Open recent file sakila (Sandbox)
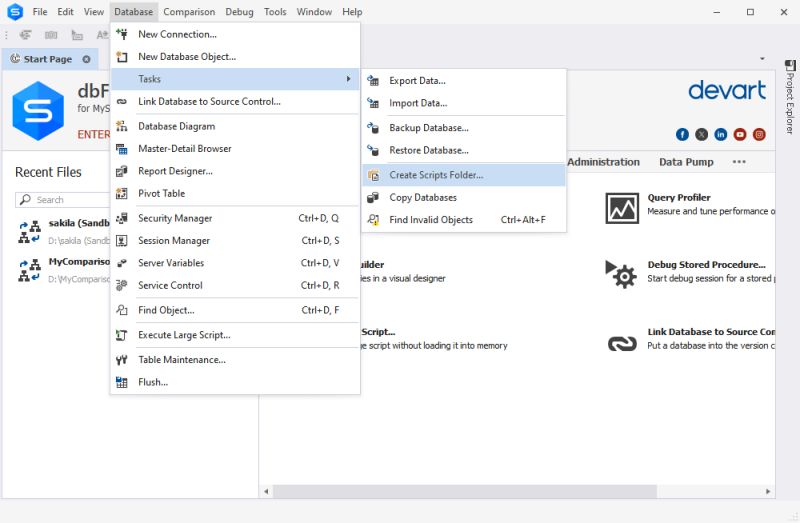 click(x=63, y=231)
